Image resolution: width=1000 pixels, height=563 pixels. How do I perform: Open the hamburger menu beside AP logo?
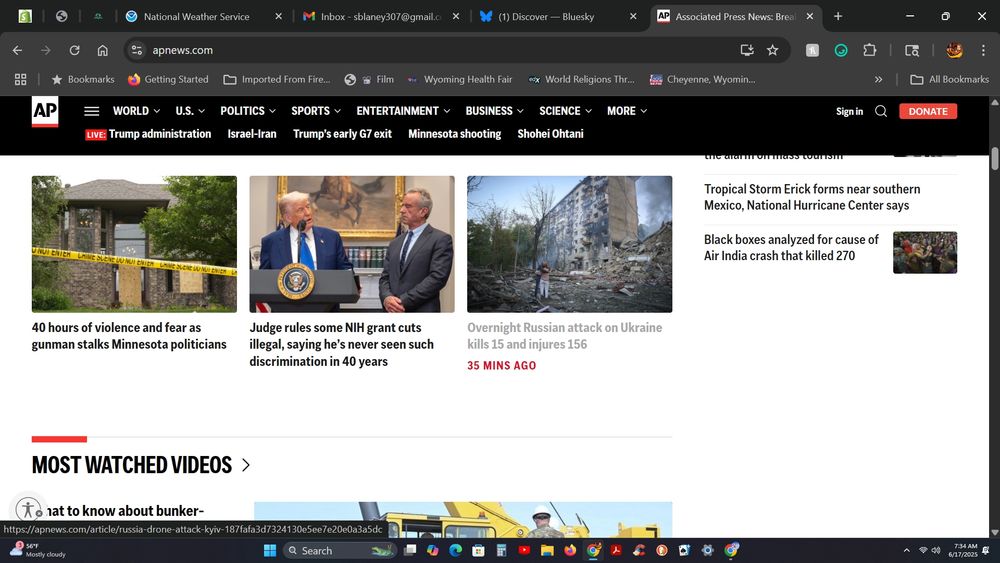pos(91,111)
